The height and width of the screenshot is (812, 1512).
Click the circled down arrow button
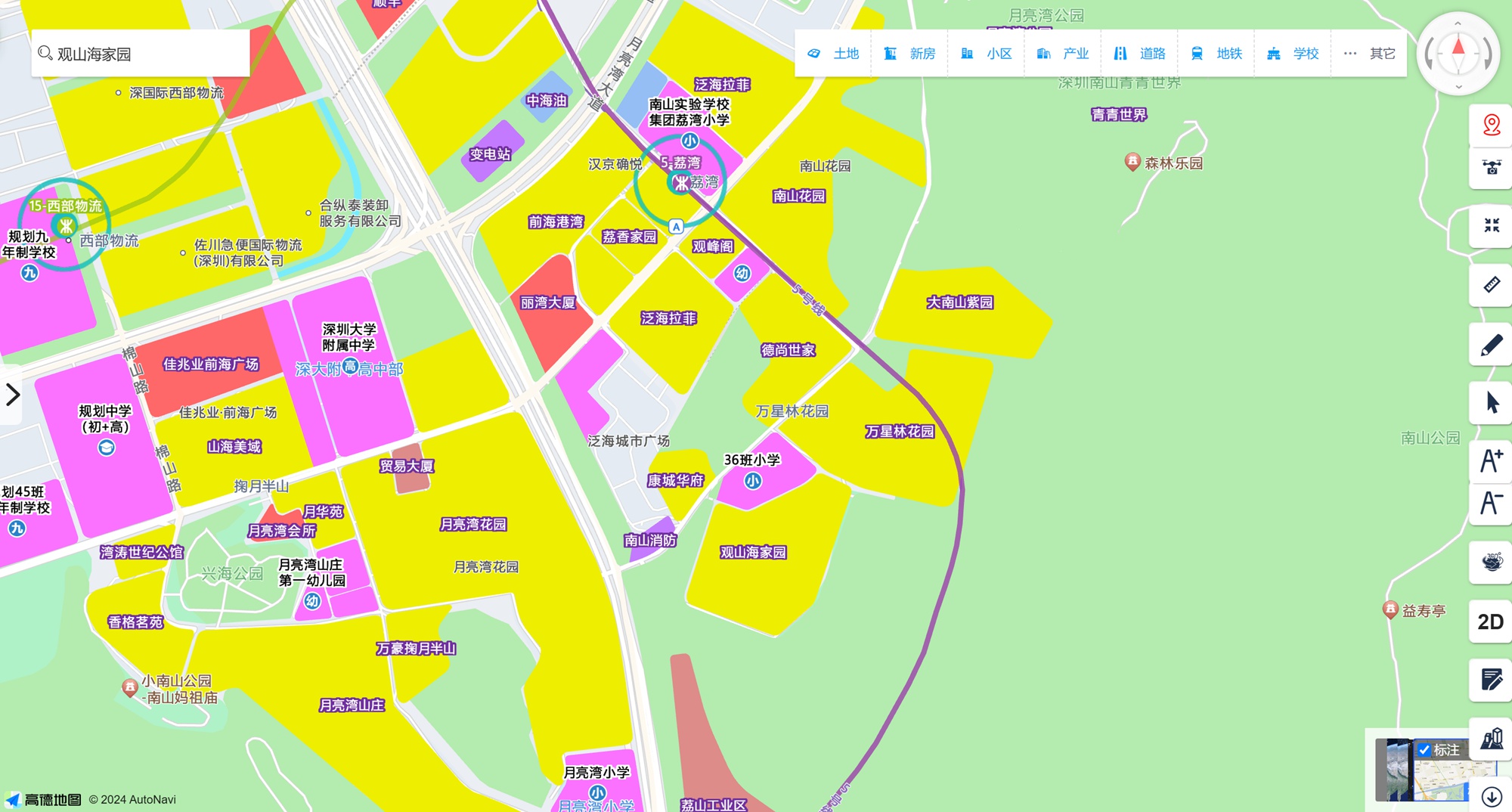[x=1491, y=797]
